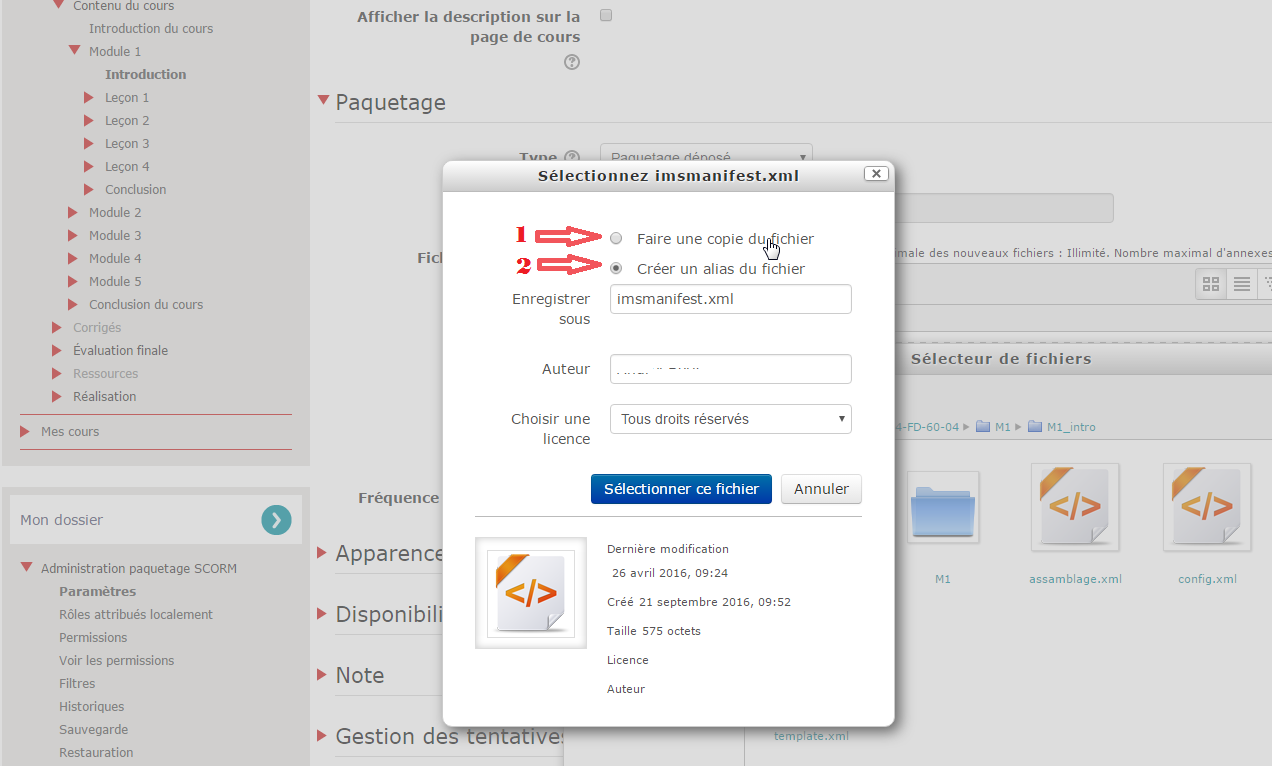The width and height of the screenshot is (1272, 766).
Task: Switch file picker to icon grid view
Action: [x=1211, y=284]
